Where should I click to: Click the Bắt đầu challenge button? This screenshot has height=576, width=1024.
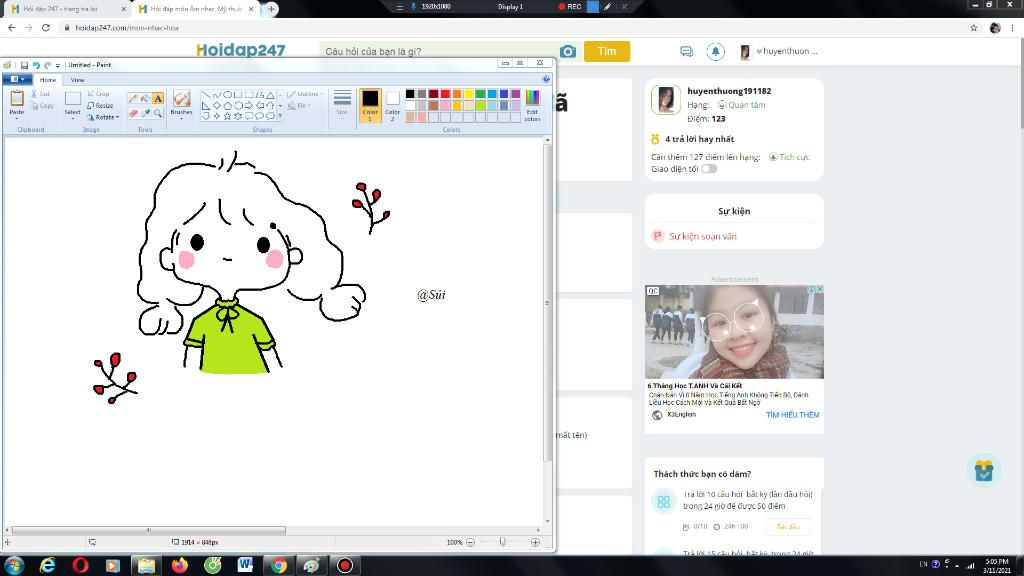click(788, 526)
